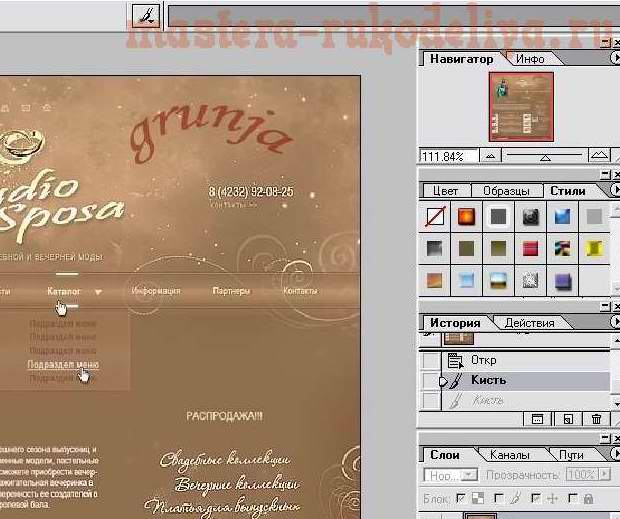Switch to the Образцы tab
620x519 pixels.
(506, 191)
